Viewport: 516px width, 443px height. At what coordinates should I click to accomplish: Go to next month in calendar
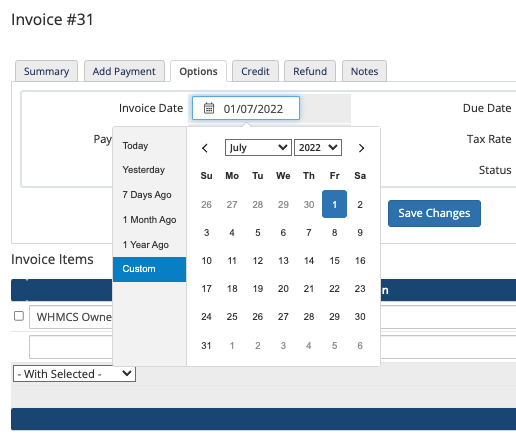pos(361,148)
